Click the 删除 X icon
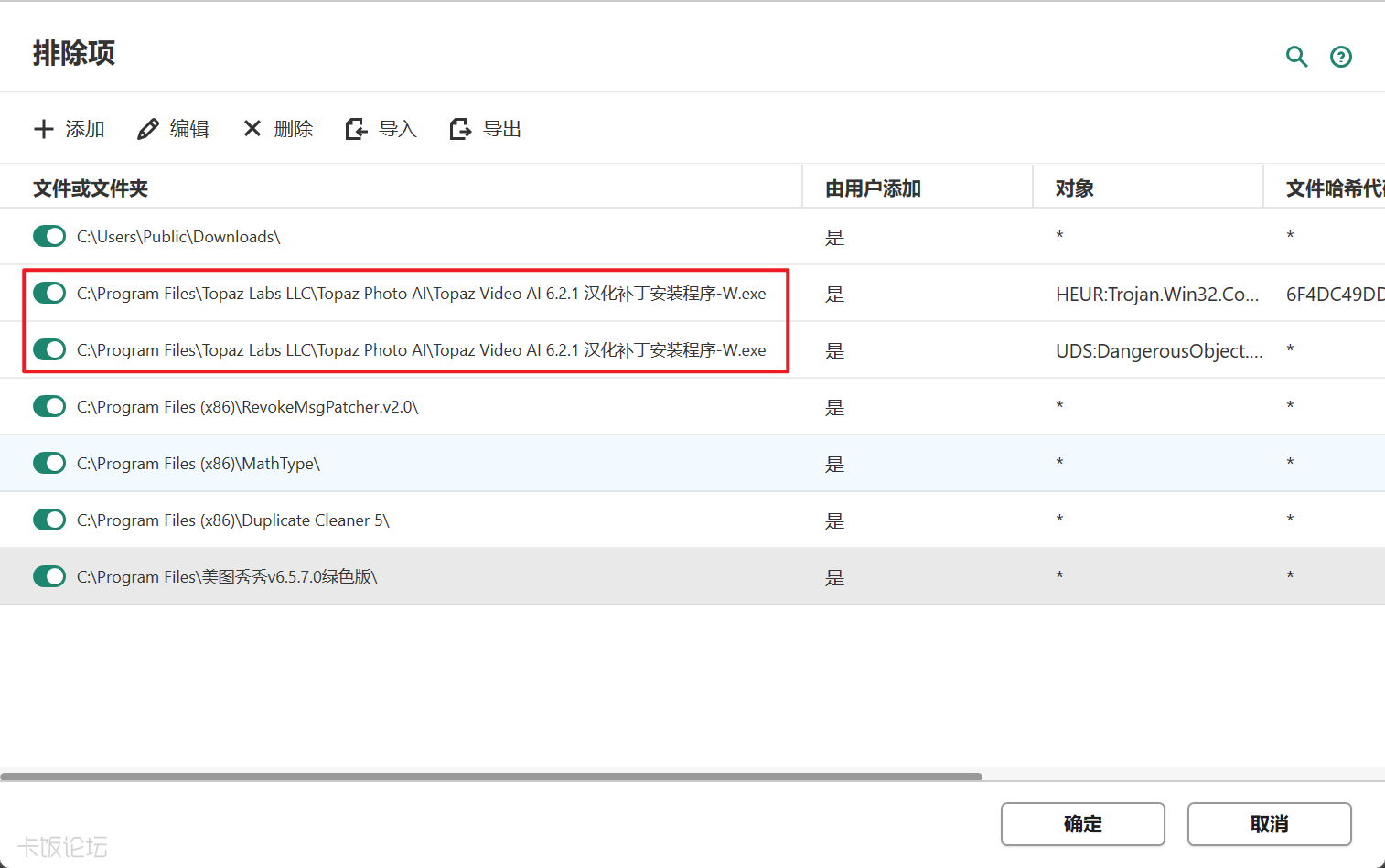This screenshot has height=868, width=1385. click(252, 129)
